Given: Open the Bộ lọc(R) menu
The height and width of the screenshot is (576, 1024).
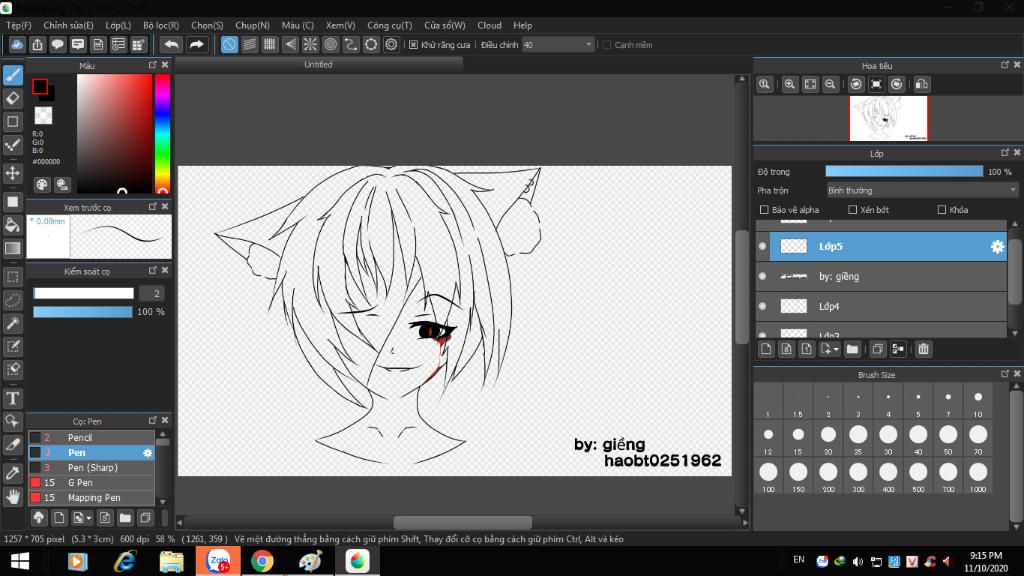Looking at the screenshot, I should pyautogui.click(x=161, y=25).
